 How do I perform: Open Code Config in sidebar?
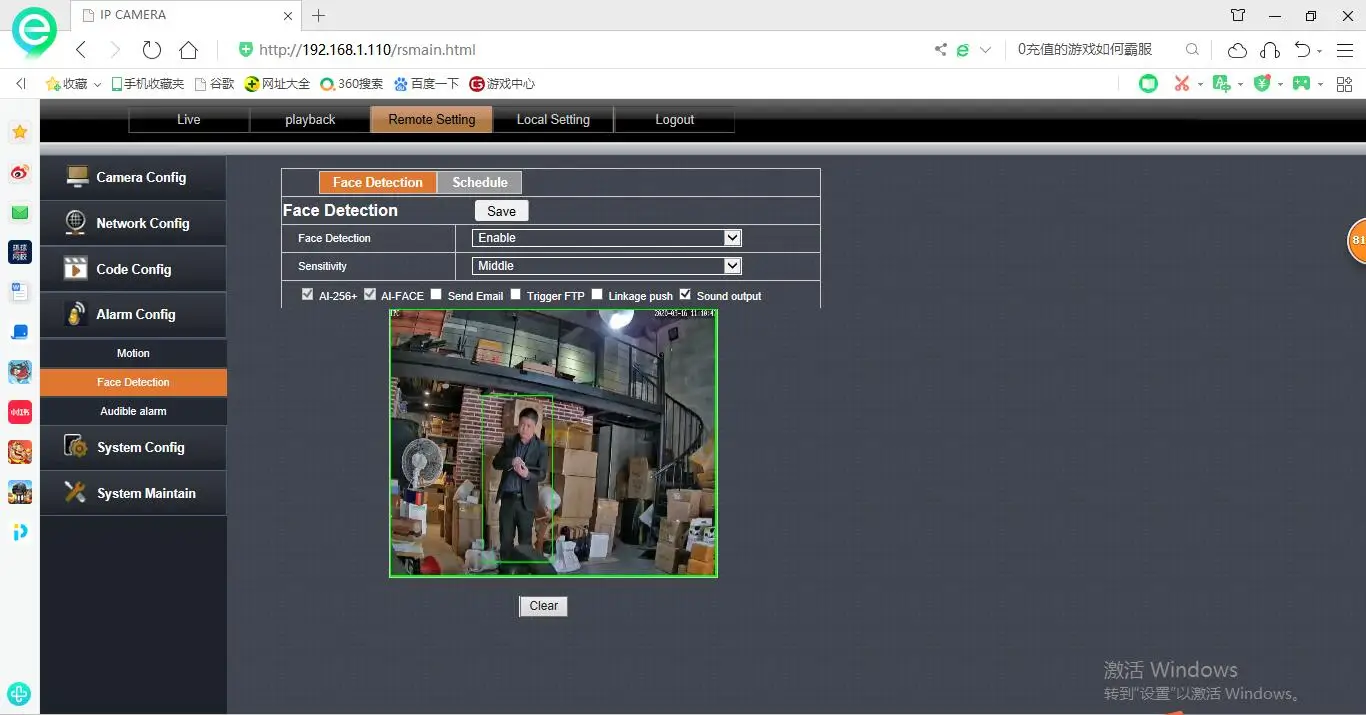pos(133,269)
